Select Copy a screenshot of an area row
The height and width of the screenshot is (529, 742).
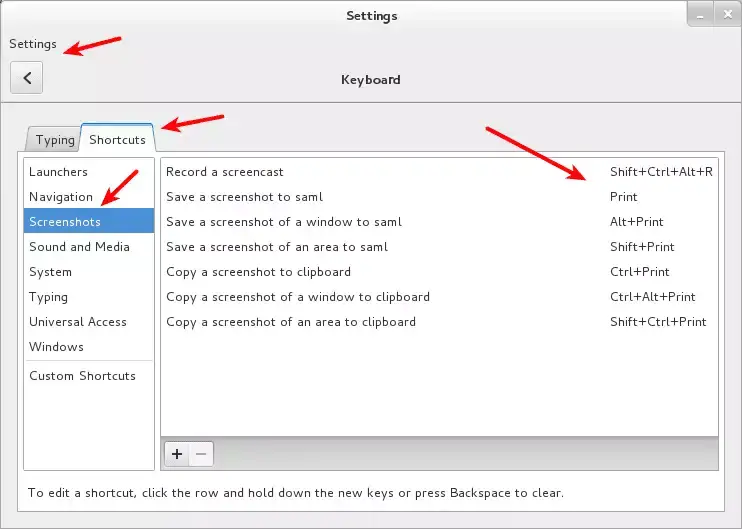439,322
